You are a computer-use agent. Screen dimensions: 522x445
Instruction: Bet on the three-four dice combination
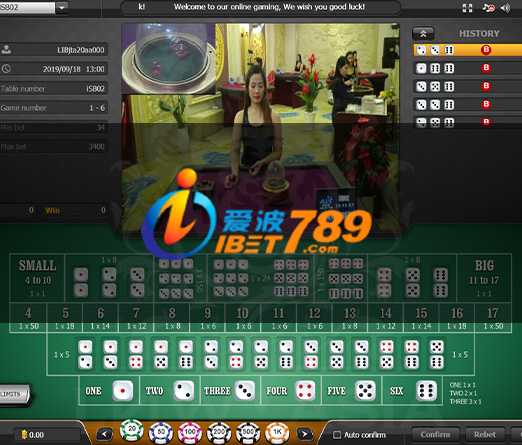(x=311, y=354)
